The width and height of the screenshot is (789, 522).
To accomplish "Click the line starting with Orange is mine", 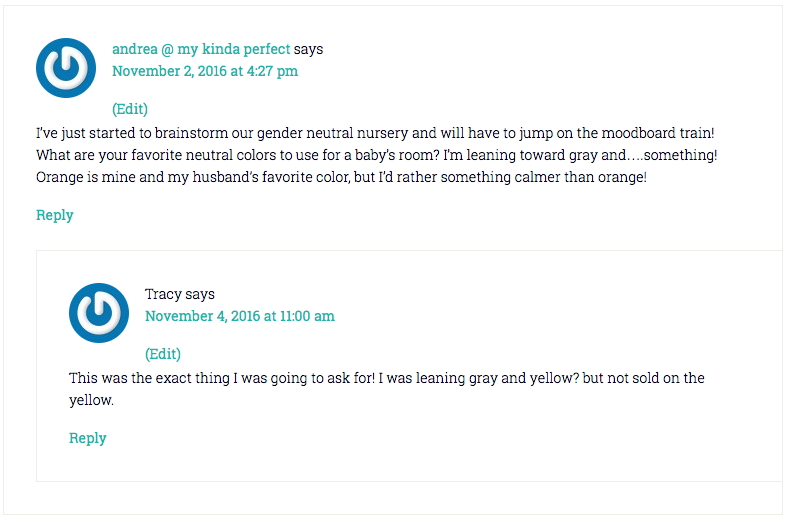I will coord(341,177).
